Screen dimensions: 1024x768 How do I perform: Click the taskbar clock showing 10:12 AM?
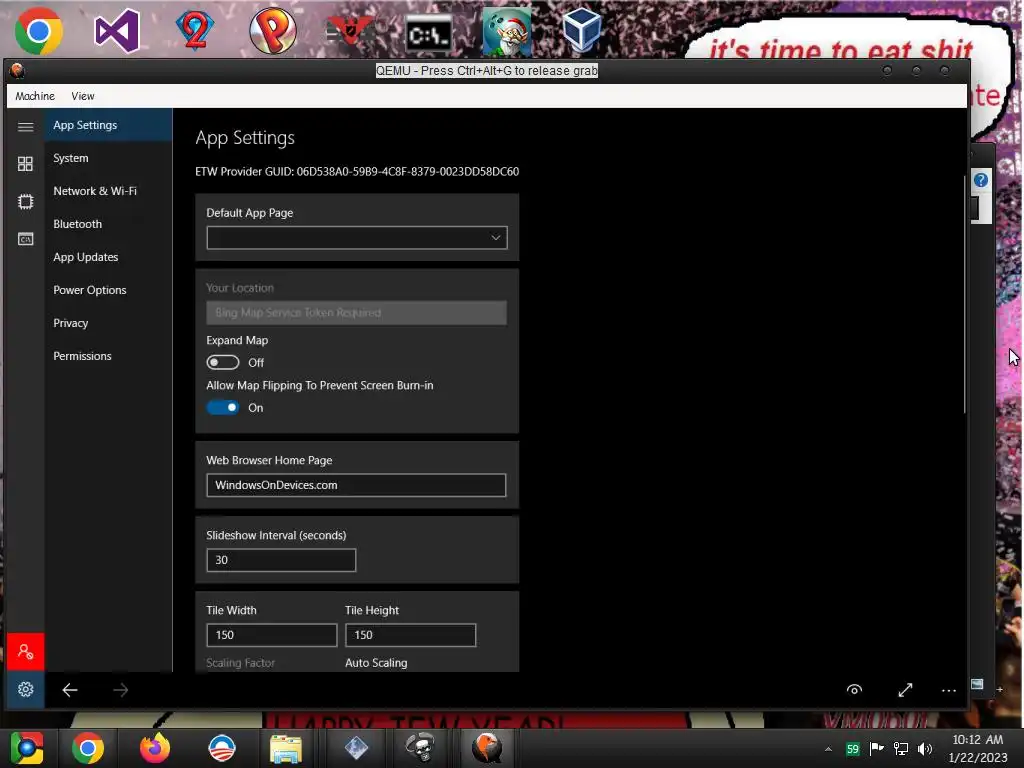point(978,748)
